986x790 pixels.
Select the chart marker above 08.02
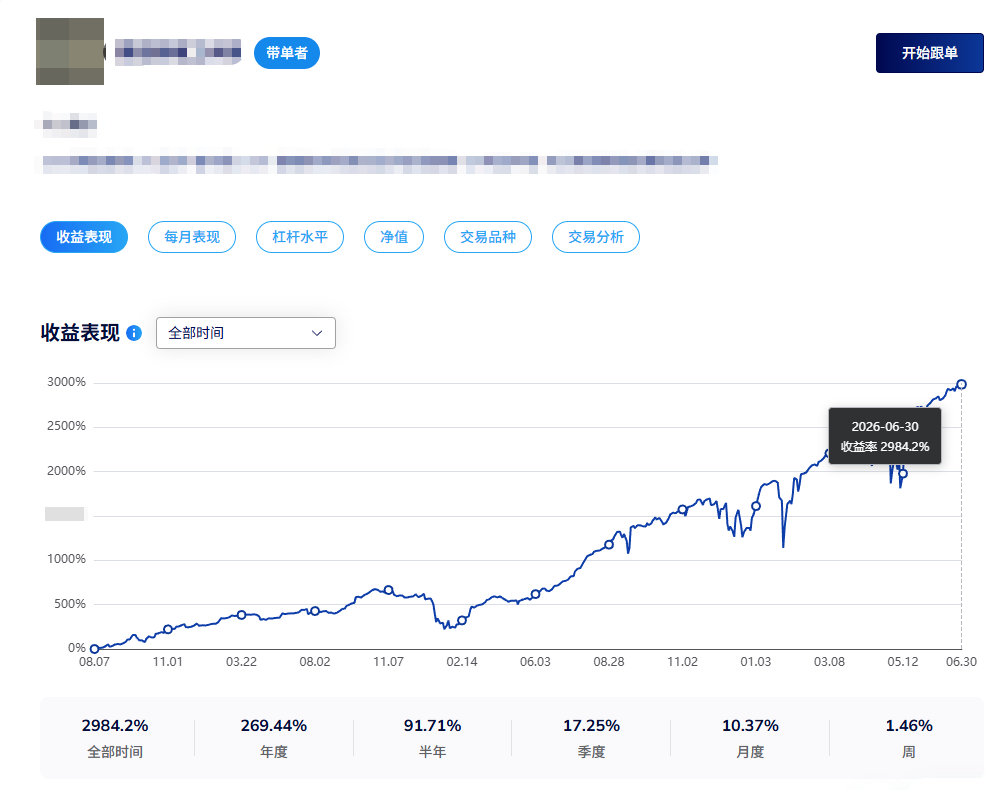coord(315,611)
